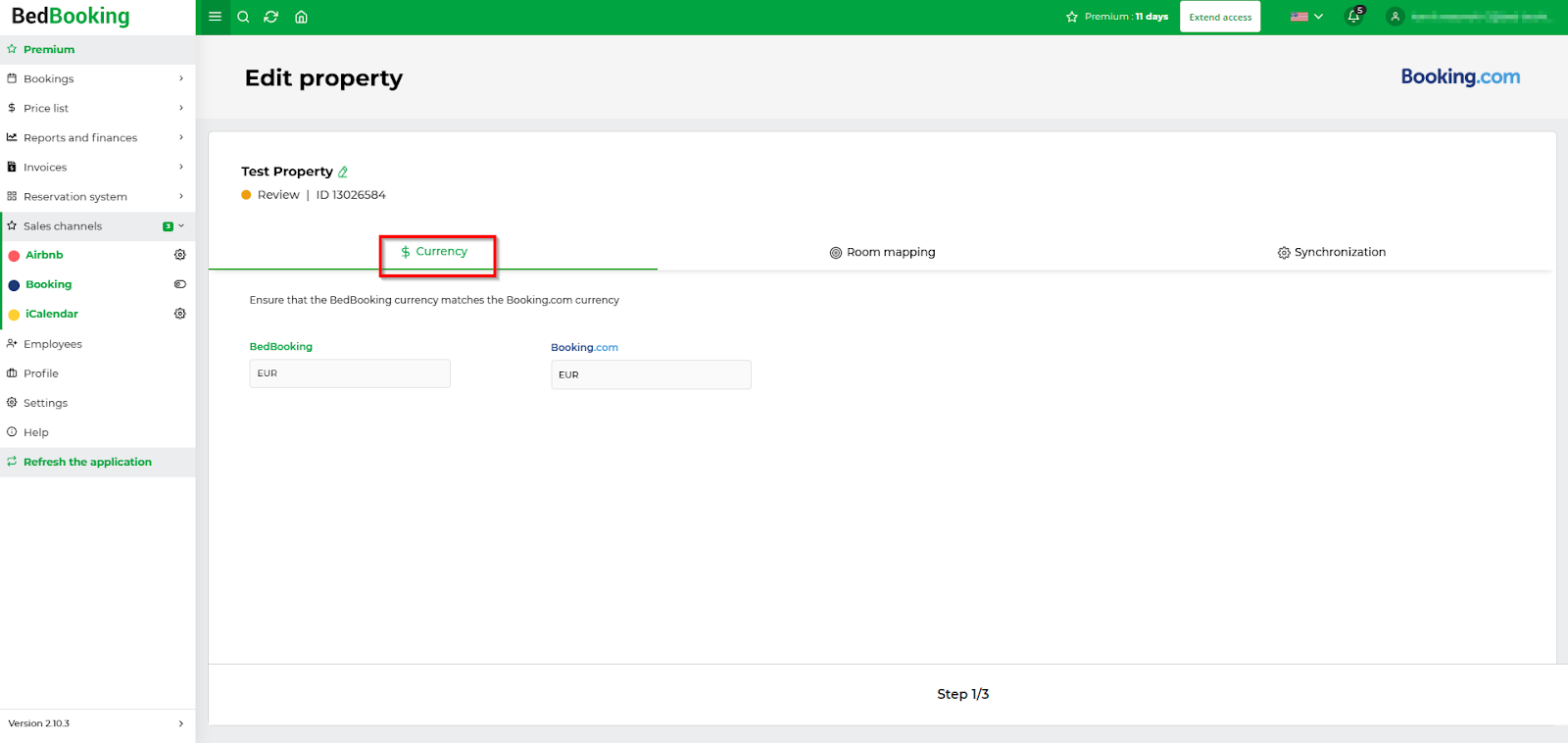Screen dimensions: 1568x743
Task: Open Help in the sidebar
Action: pyautogui.click(x=98, y=432)
